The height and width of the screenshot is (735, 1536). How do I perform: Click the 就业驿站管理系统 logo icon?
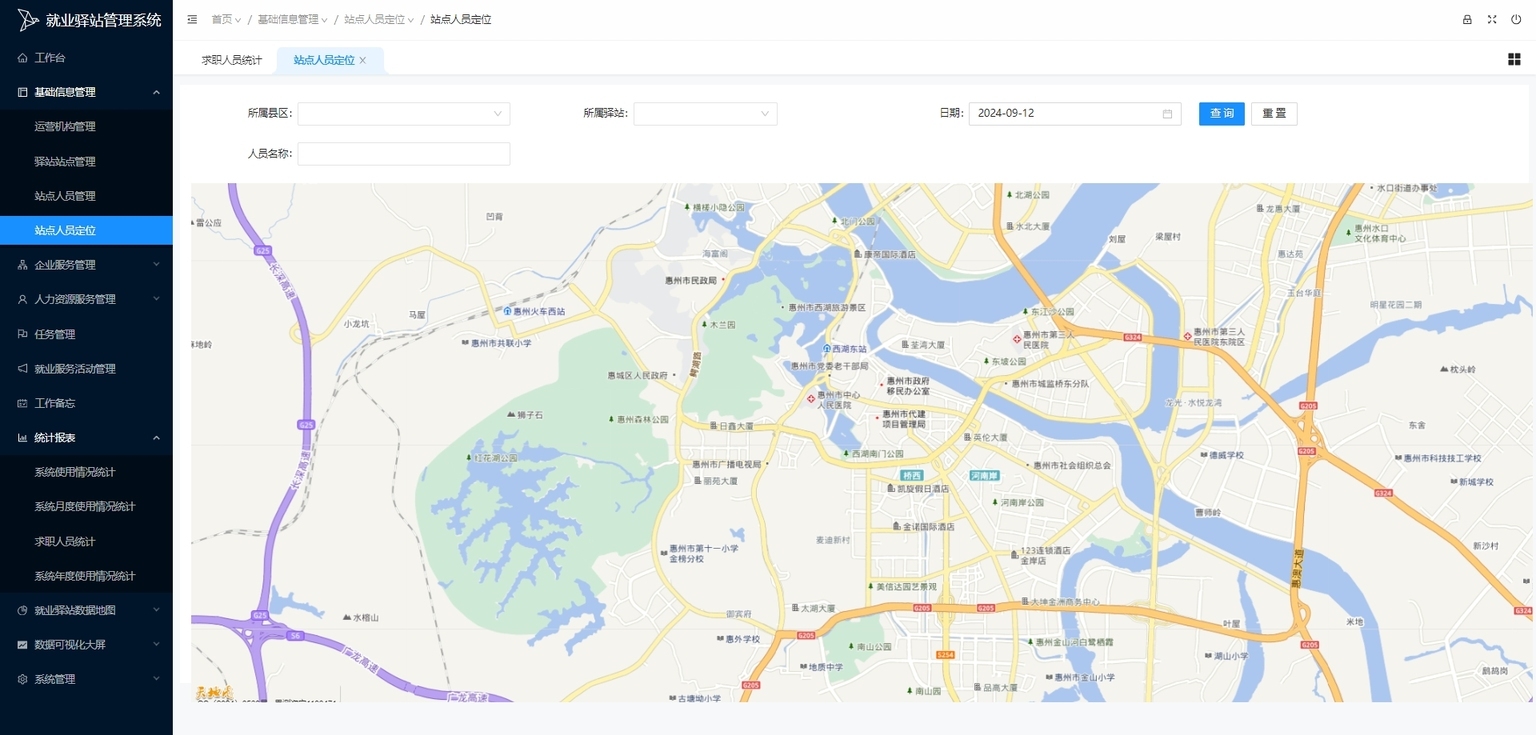point(28,20)
